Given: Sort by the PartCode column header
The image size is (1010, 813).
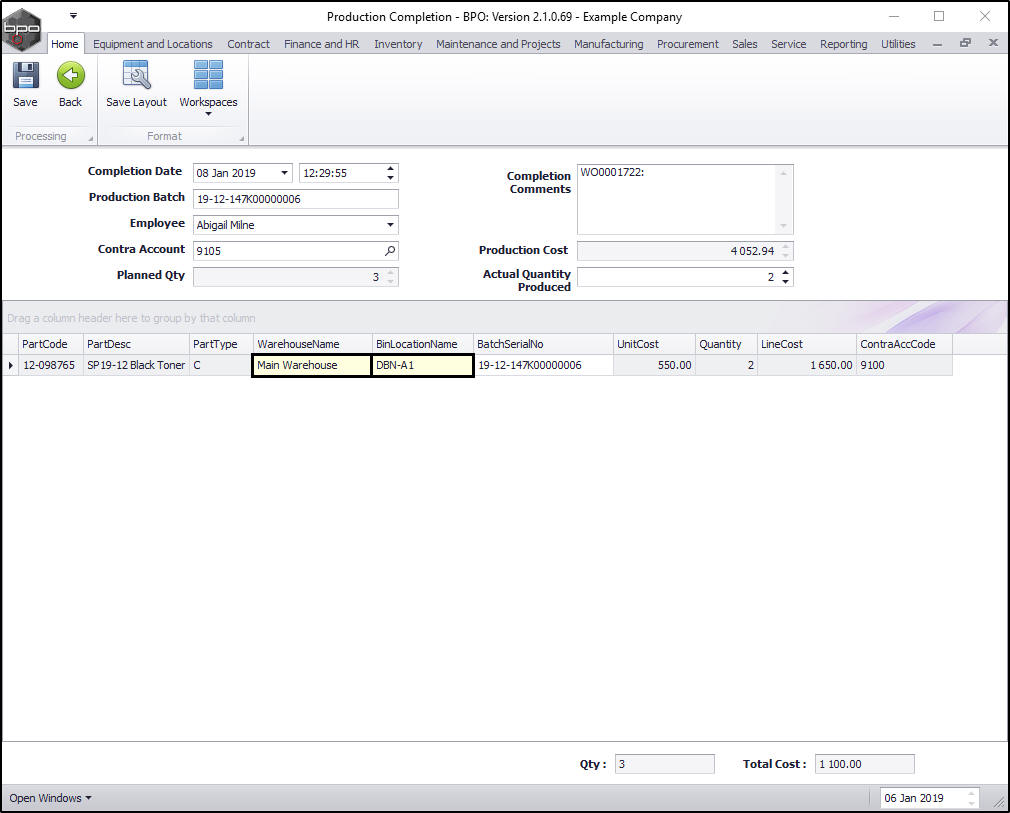Looking at the screenshot, I should coord(51,344).
